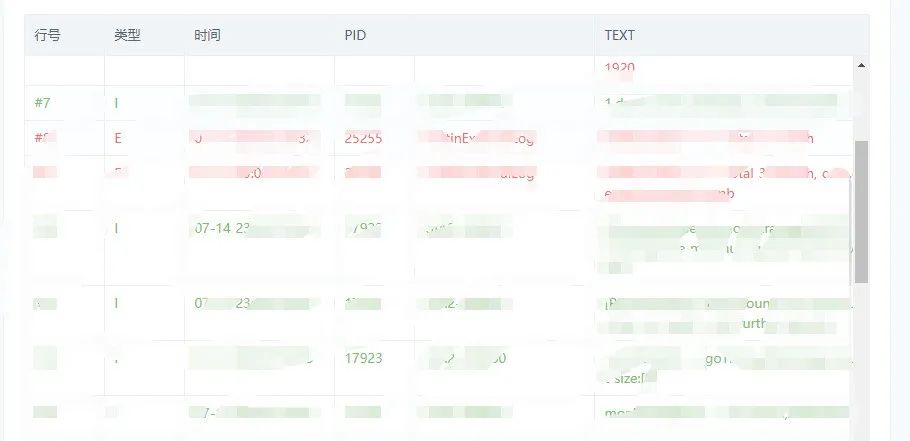910x441 pixels.
Task: Click the red 1920 text at top
Action: point(619,67)
